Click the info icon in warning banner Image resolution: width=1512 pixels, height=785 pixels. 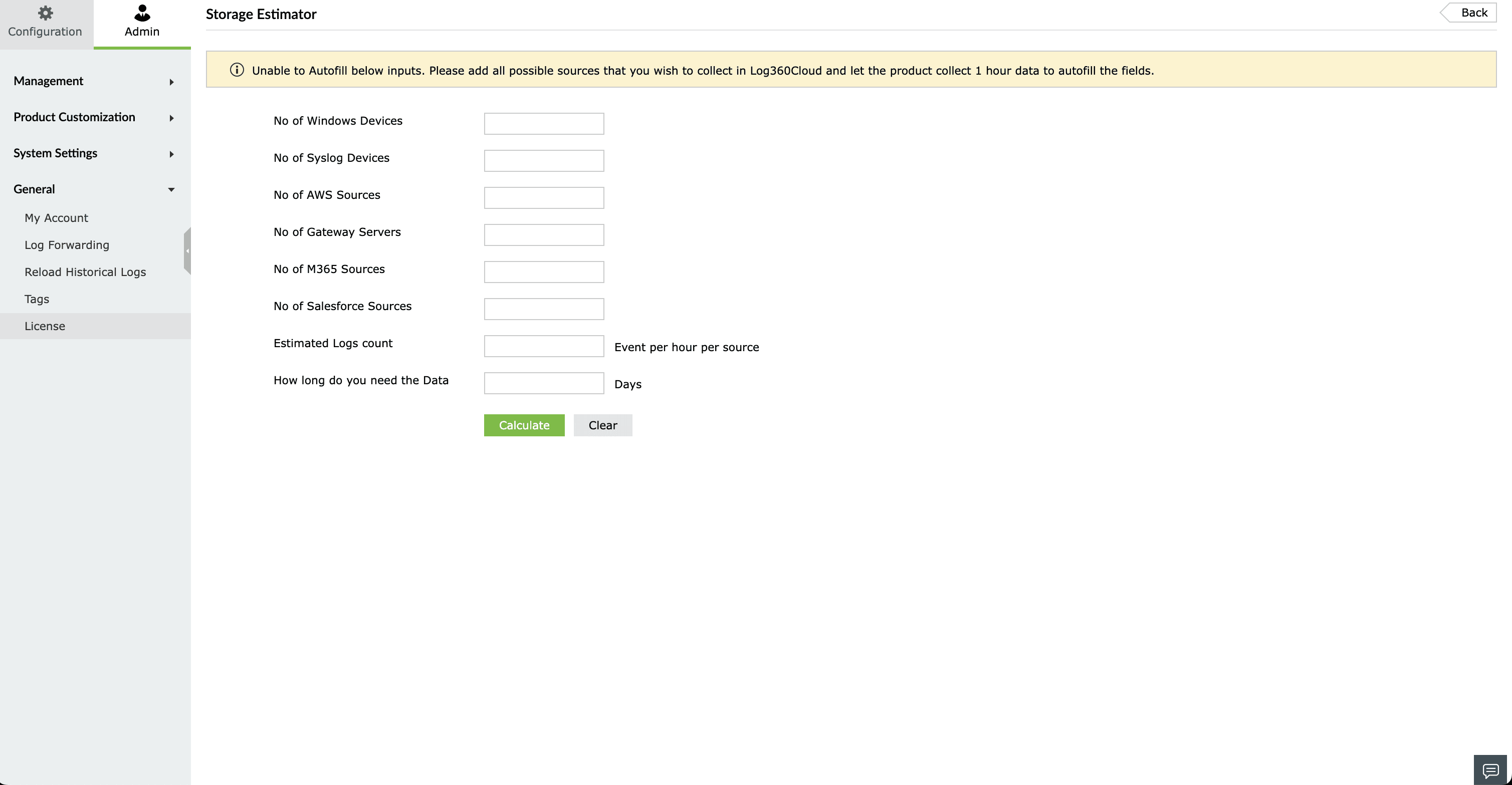coord(237,70)
